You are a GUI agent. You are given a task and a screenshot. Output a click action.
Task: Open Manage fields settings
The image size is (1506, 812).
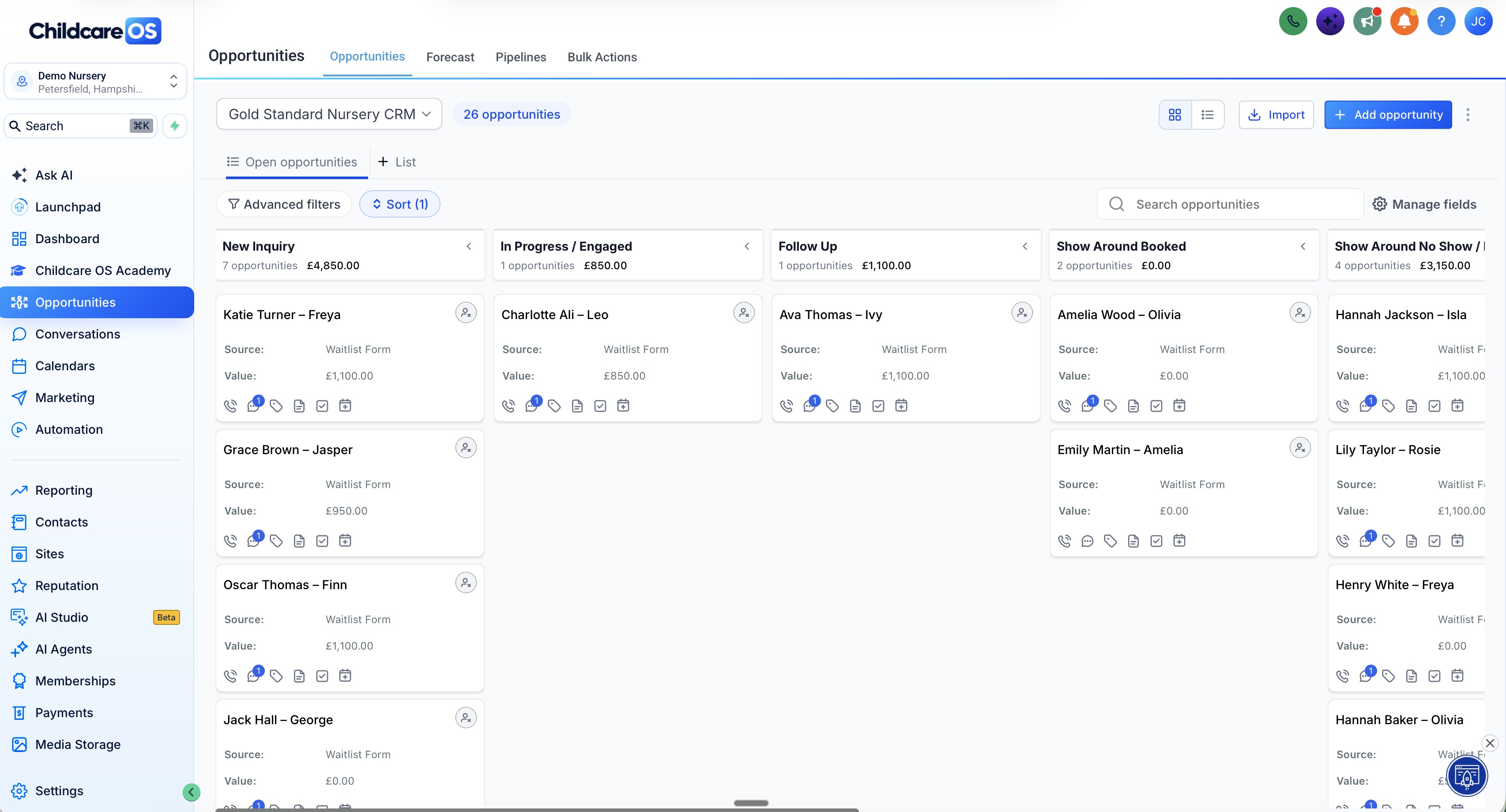click(x=1424, y=204)
